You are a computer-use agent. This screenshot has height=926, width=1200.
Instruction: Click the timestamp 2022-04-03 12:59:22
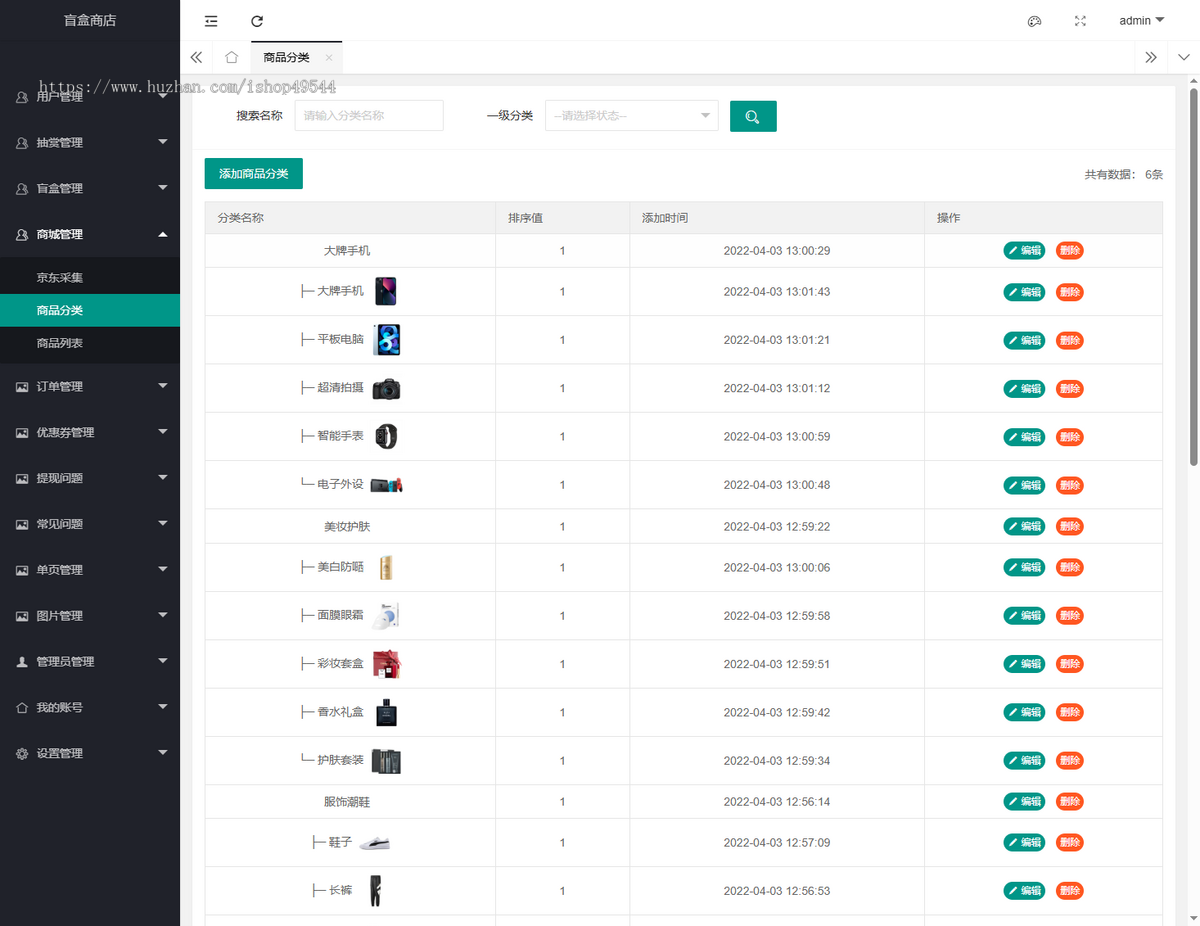point(777,526)
